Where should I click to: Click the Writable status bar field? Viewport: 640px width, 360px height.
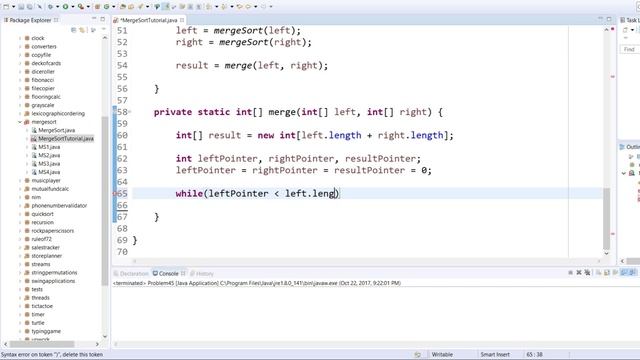click(x=442, y=355)
